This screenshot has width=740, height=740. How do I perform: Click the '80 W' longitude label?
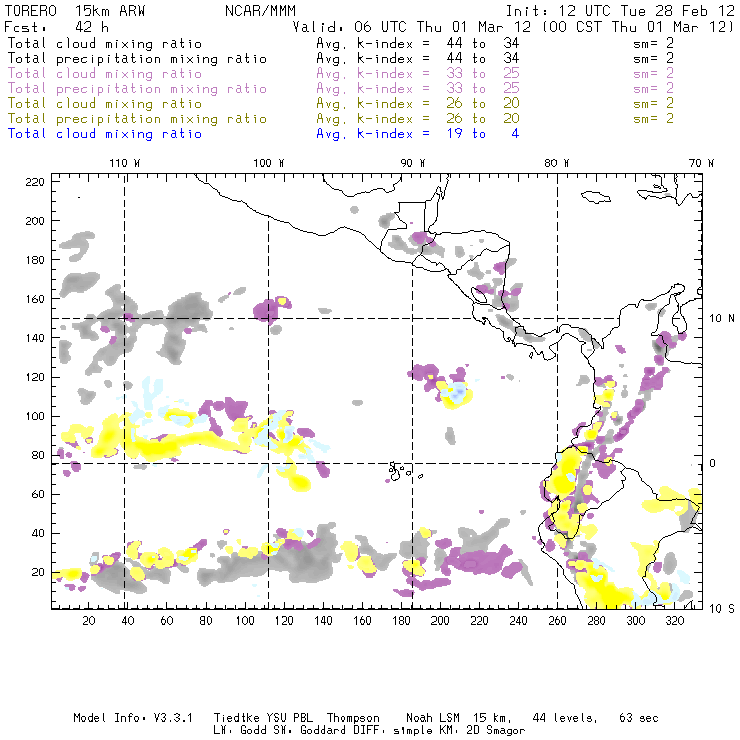tap(557, 163)
